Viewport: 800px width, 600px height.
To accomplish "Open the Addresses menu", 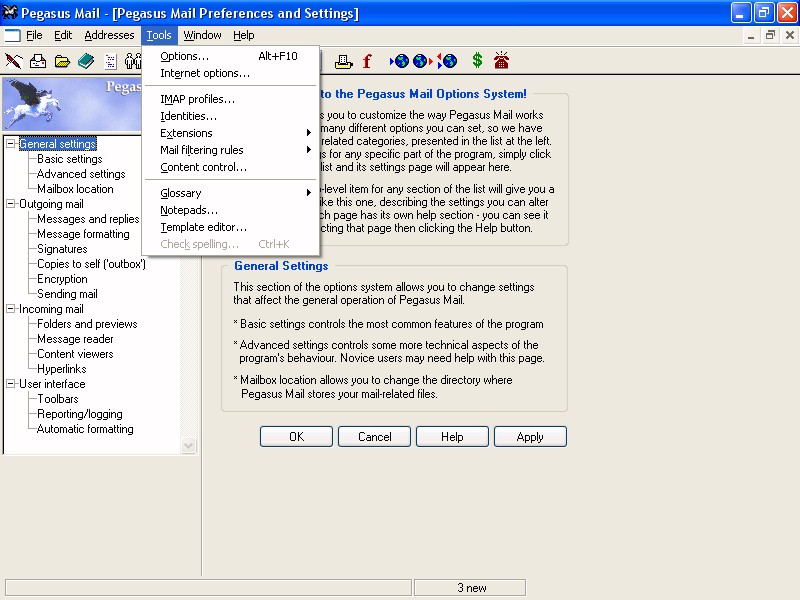I will [109, 35].
